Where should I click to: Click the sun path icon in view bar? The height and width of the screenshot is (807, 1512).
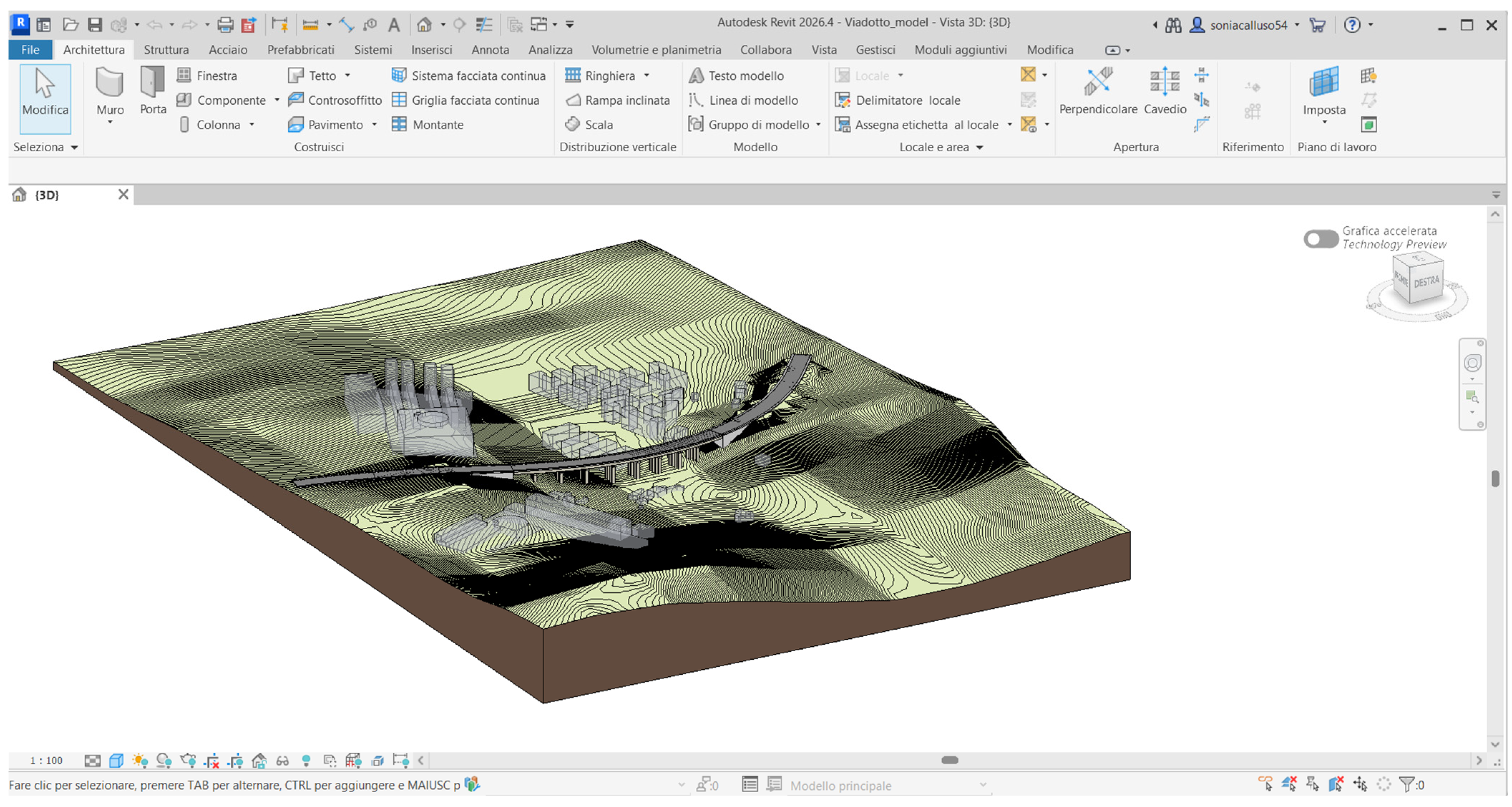[x=140, y=761]
